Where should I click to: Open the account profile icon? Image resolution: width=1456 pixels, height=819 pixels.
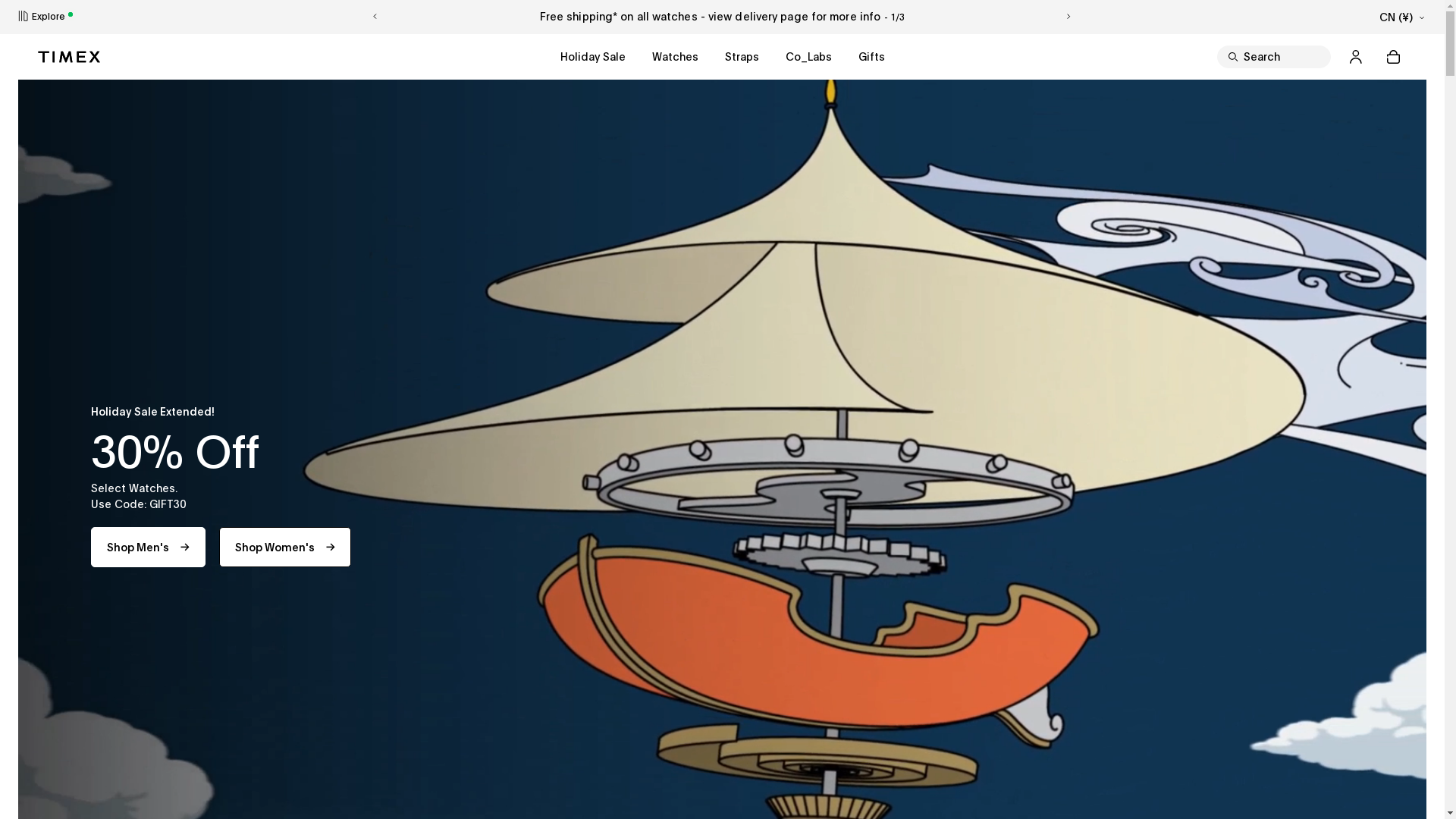pyautogui.click(x=1355, y=57)
